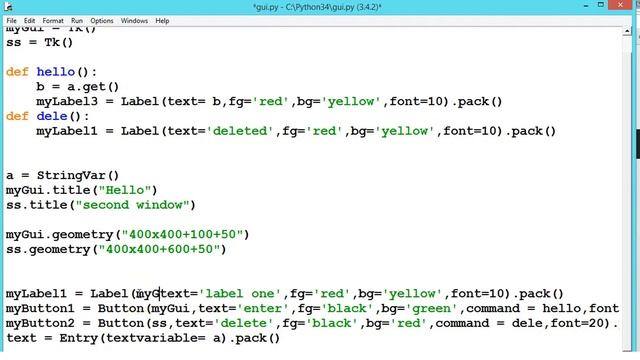Maximize the gui.py window

[x=600, y=5]
